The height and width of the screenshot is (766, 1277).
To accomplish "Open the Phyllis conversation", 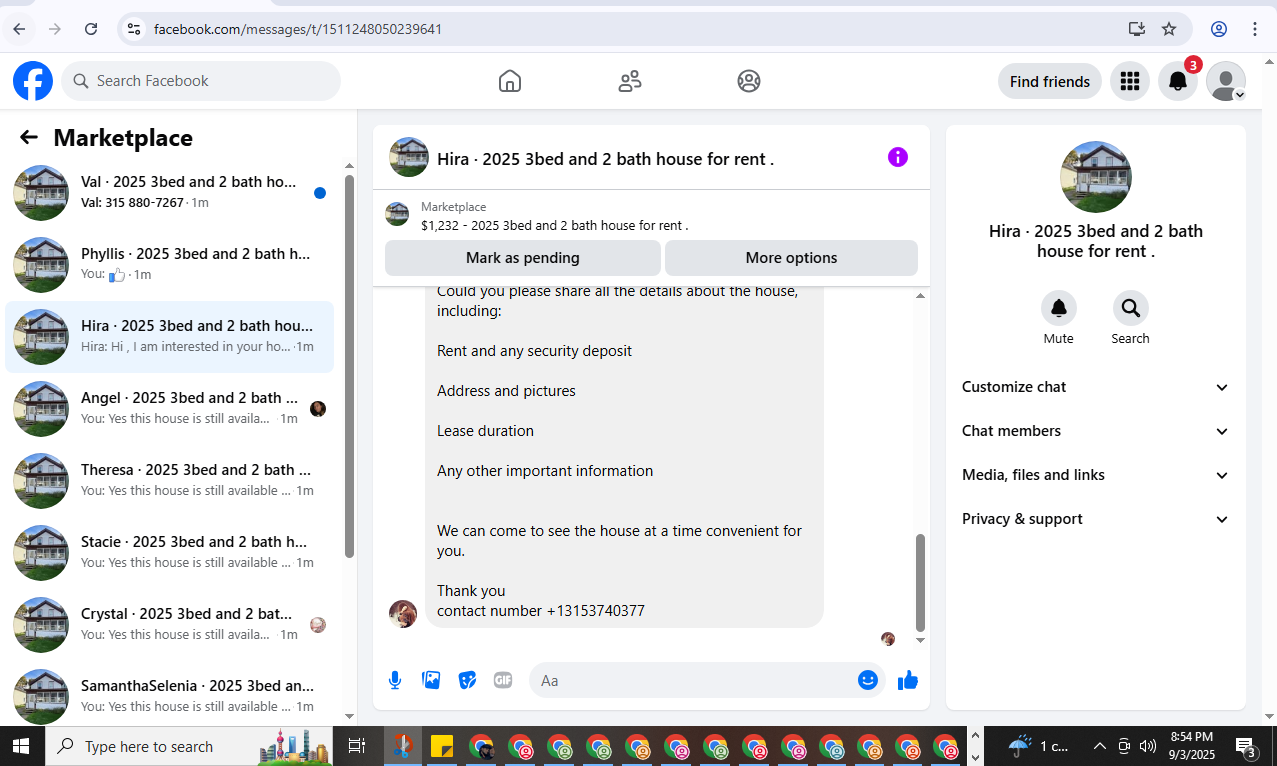I will 170,265.
